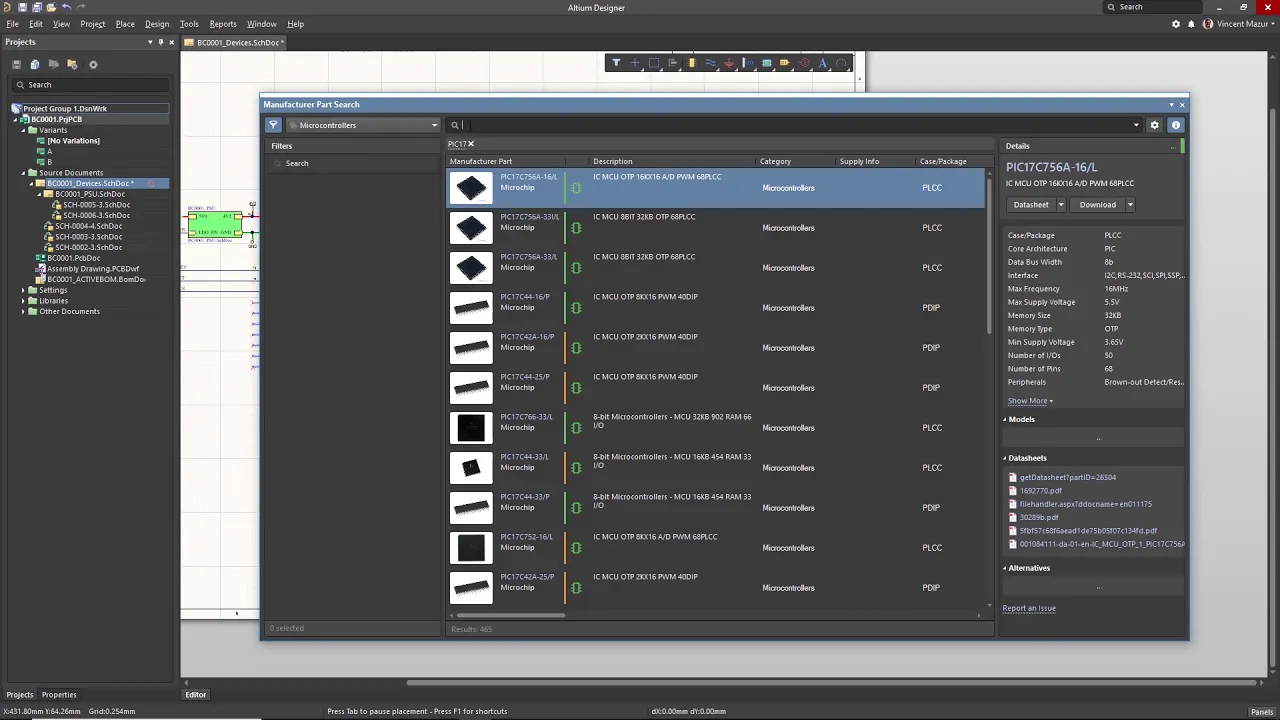Open Manufacturer Part Search settings gear
Image resolution: width=1280 pixels, height=720 pixels.
1154,125
